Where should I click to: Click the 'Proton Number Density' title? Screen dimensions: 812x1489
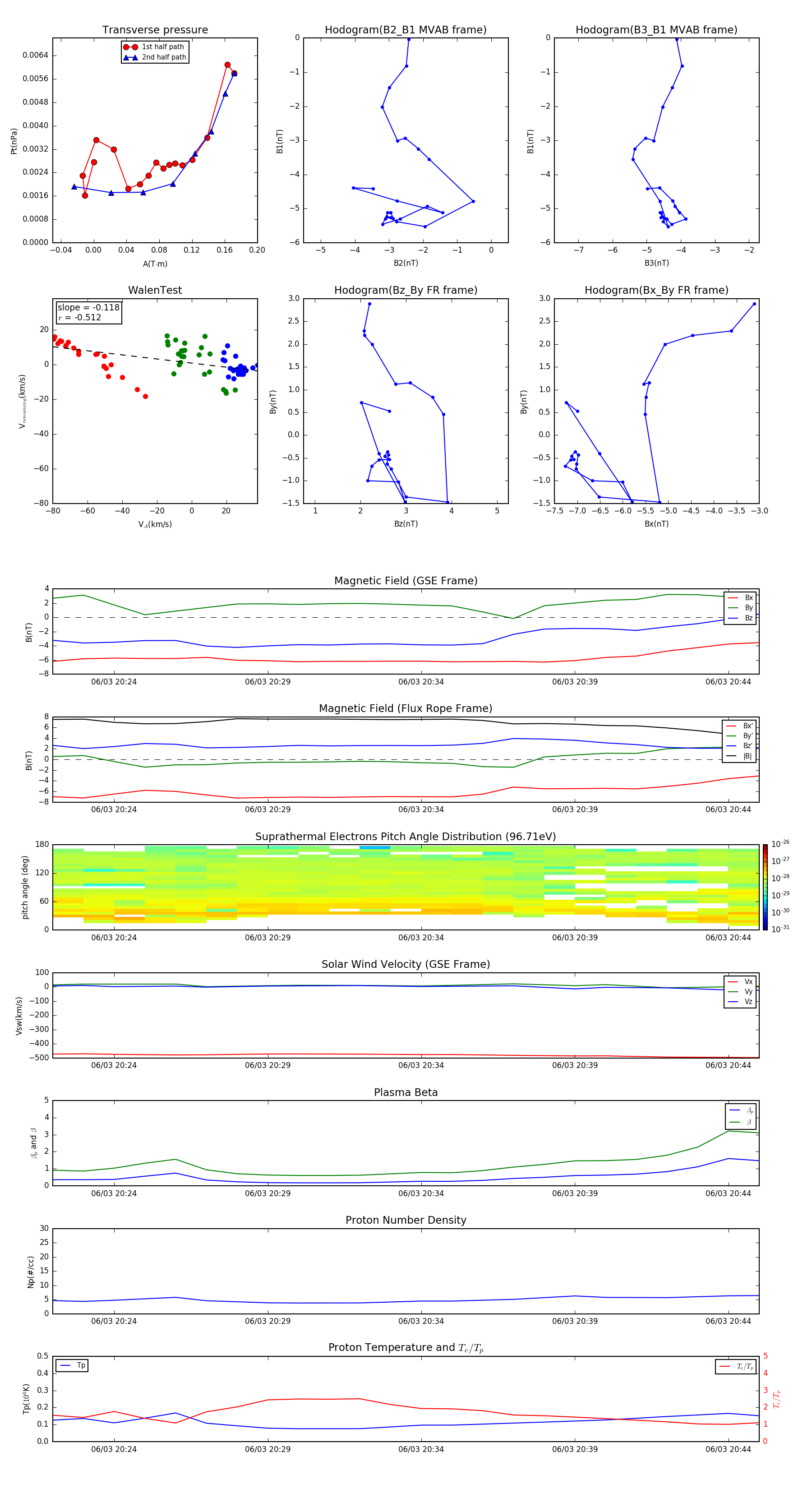point(406,1220)
